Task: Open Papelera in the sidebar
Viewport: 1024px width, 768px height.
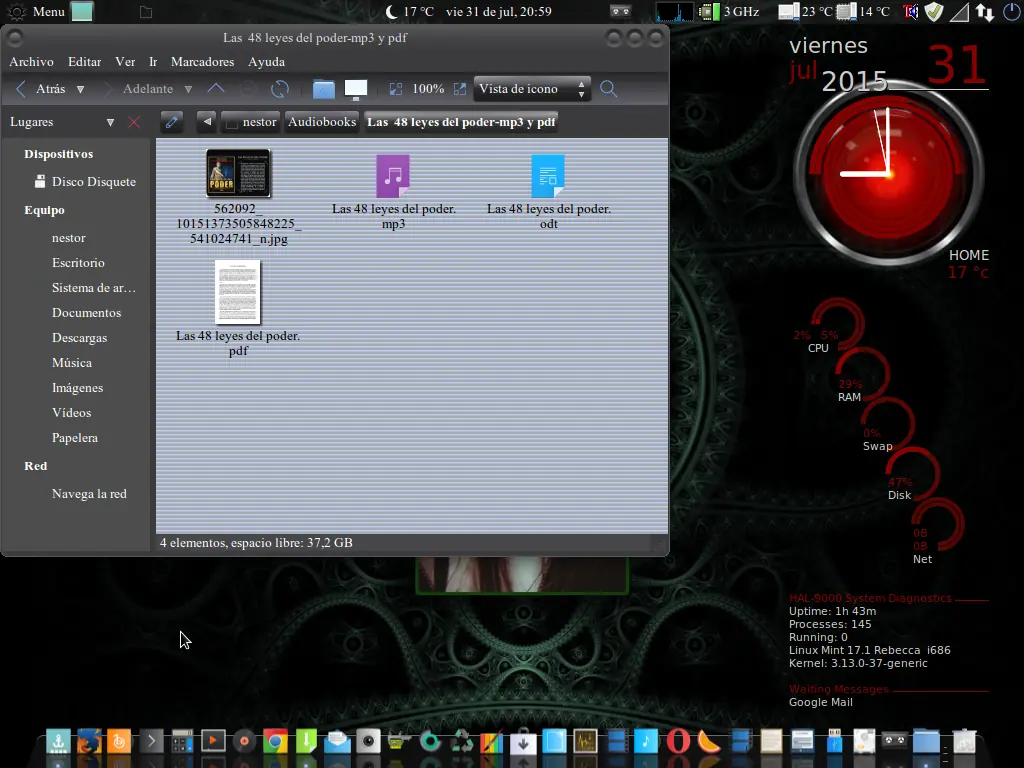Action: coord(75,438)
